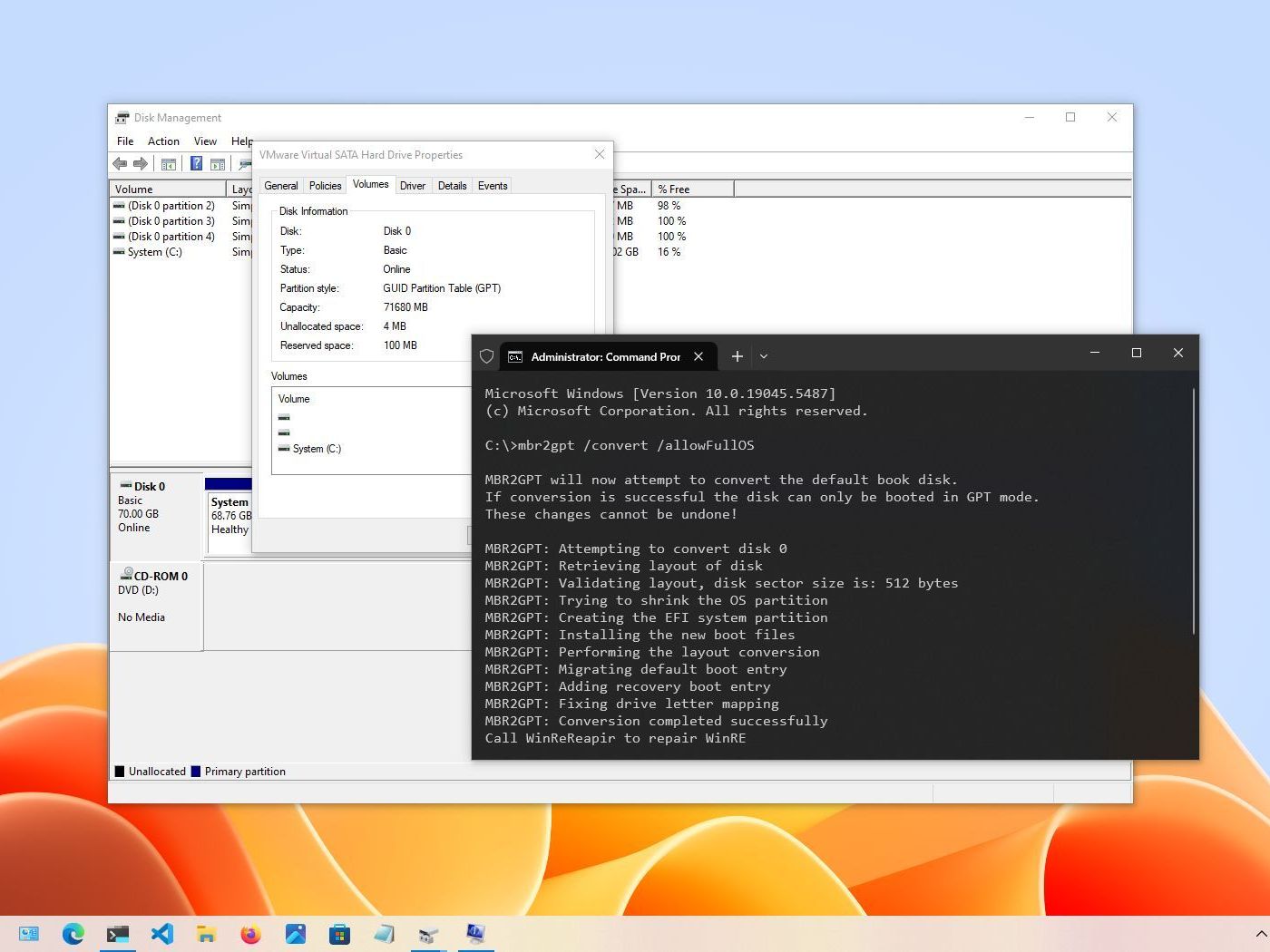Screen dimensions: 1270x952
Task: Switch to Disk Management taskbar icon
Action: coord(429,933)
